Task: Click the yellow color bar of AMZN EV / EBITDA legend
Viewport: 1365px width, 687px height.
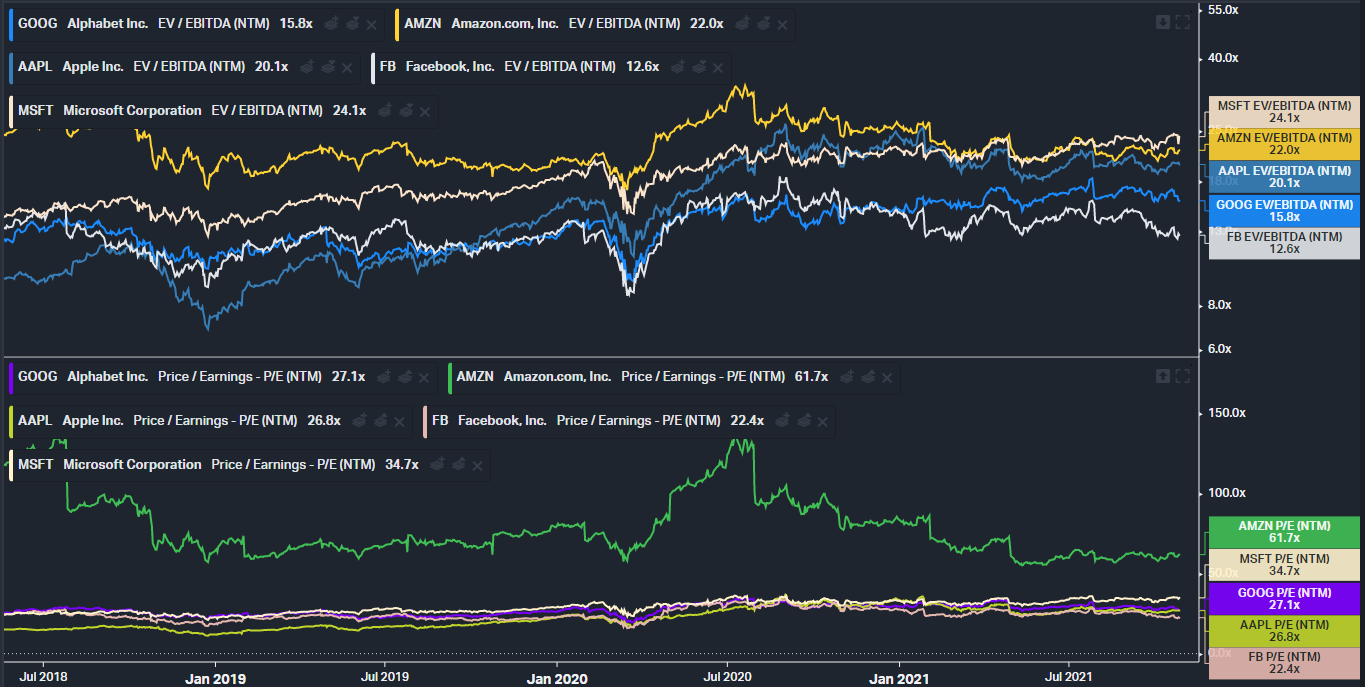Action: pos(396,24)
